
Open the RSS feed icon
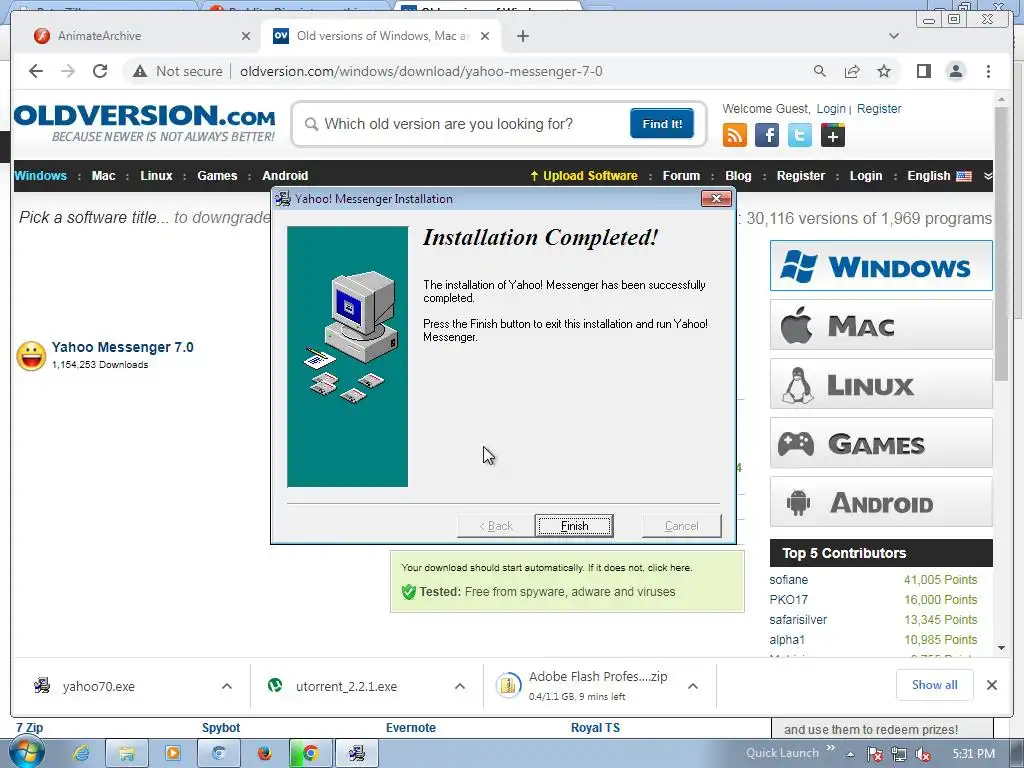tap(735, 135)
